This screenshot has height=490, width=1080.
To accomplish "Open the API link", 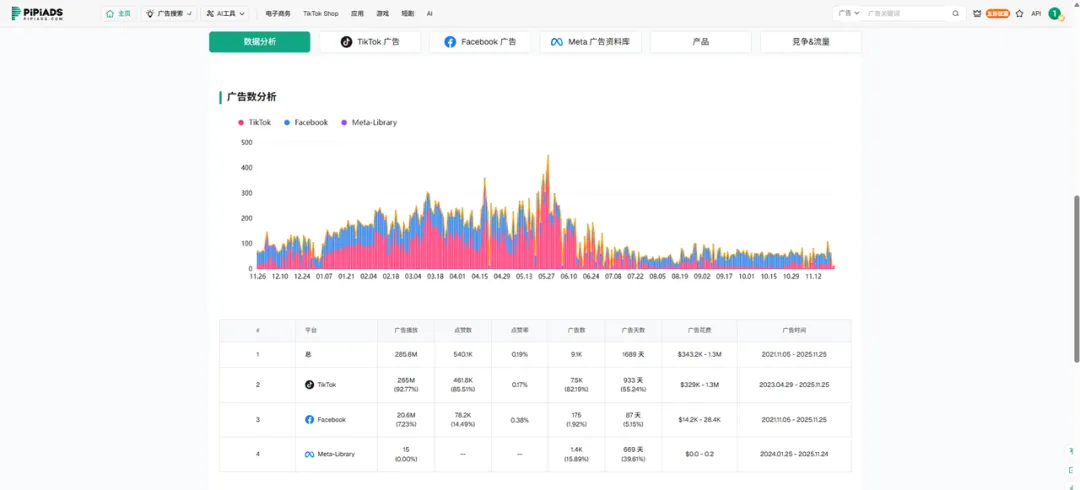I will (1036, 14).
